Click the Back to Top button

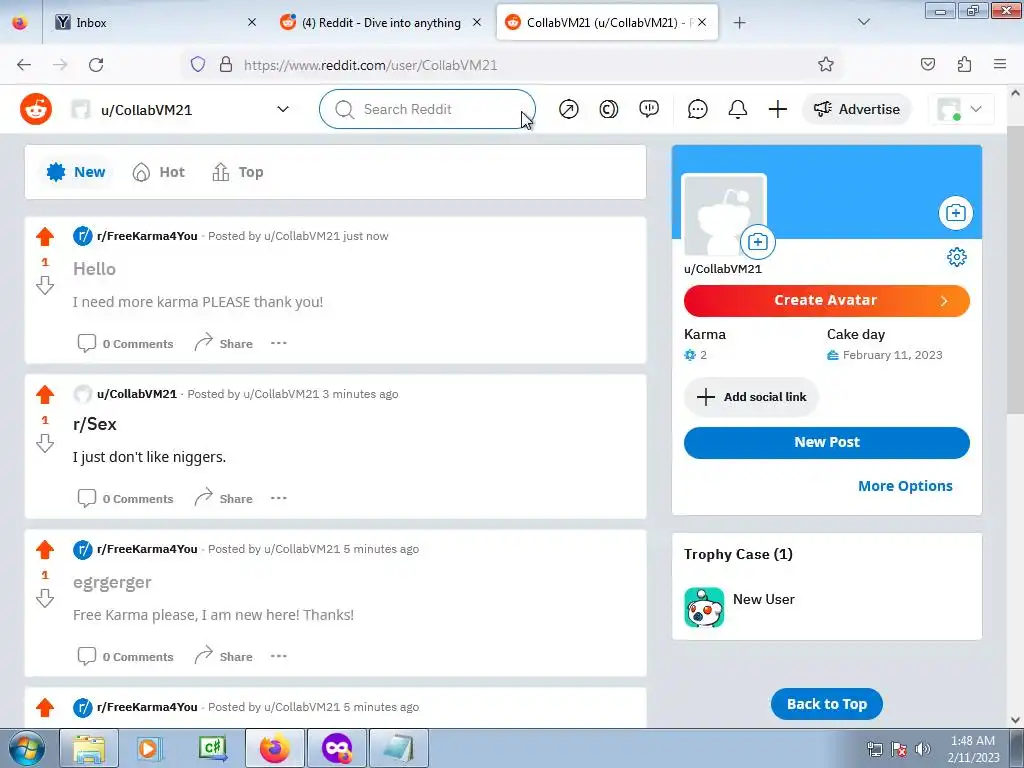827,704
